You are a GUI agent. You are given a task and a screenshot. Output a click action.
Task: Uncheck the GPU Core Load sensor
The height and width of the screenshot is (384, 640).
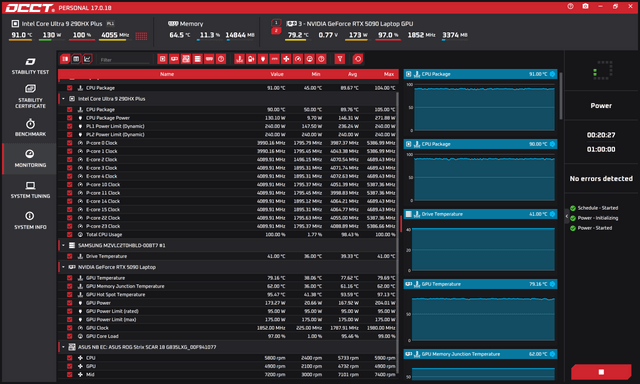(x=69, y=336)
